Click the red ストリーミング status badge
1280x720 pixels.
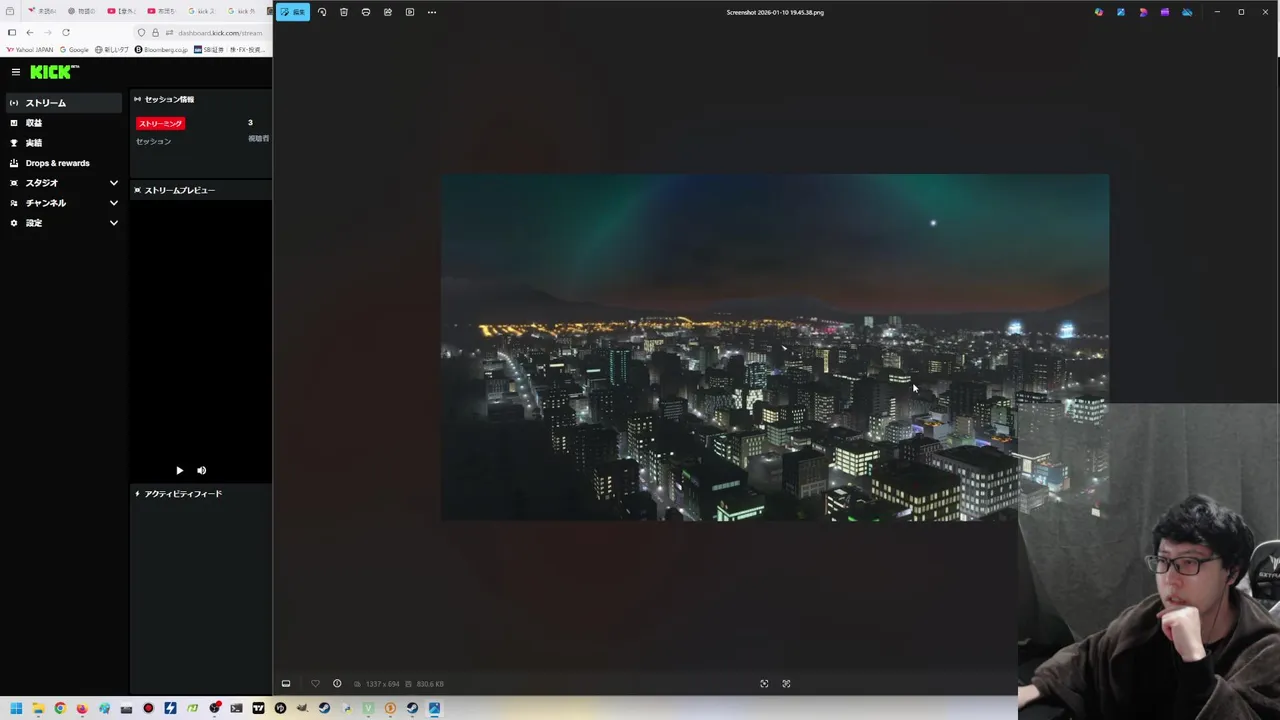click(161, 123)
